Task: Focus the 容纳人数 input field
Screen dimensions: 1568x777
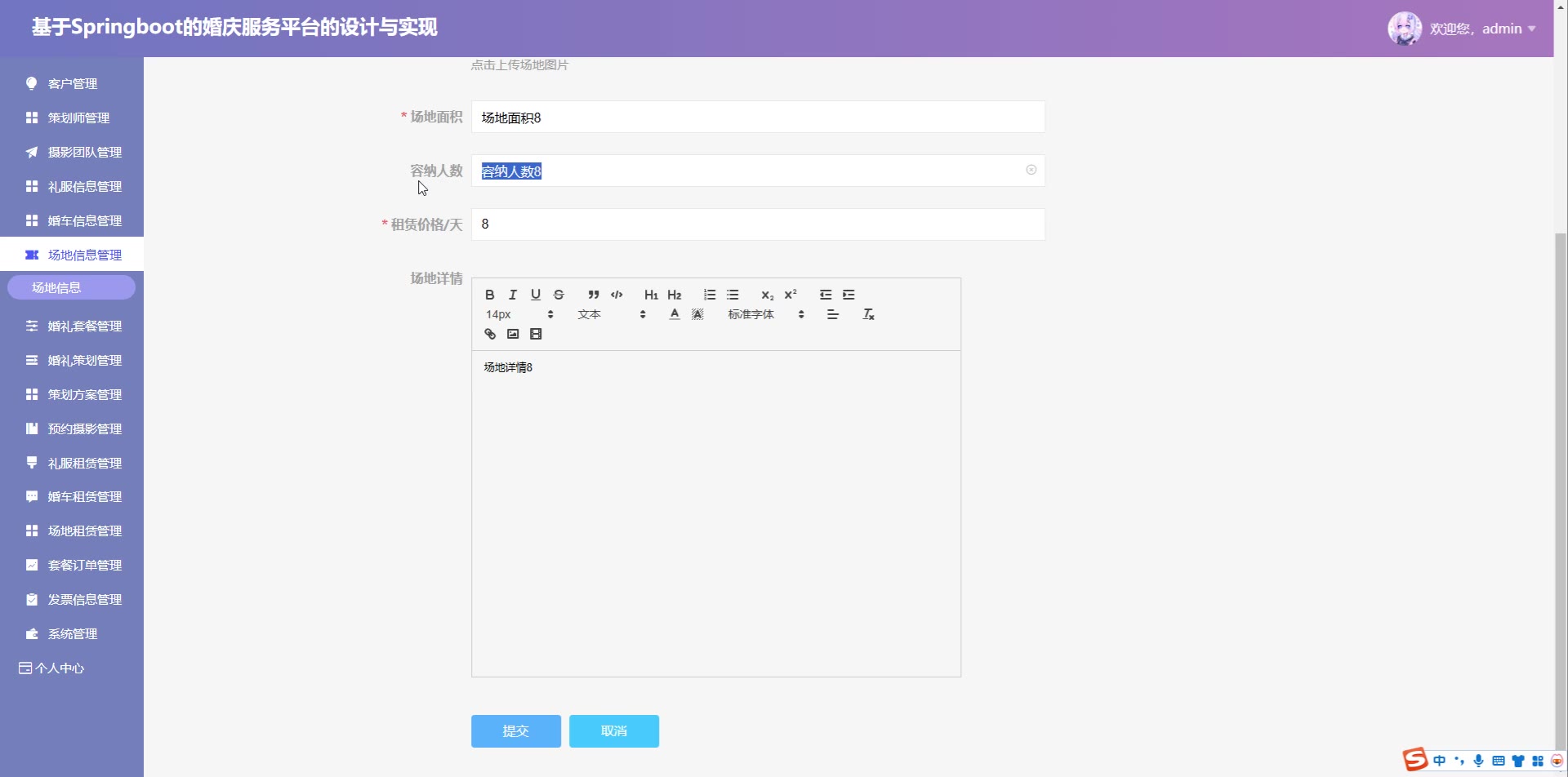Action: pyautogui.click(x=758, y=171)
